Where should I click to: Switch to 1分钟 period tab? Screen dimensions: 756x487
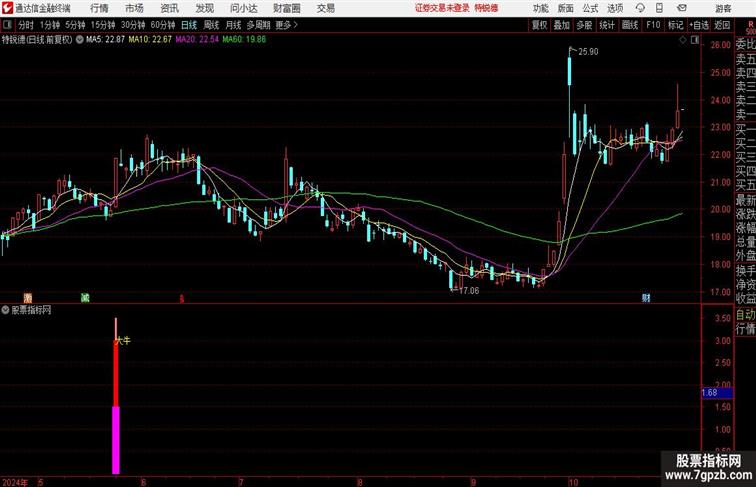pos(50,25)
